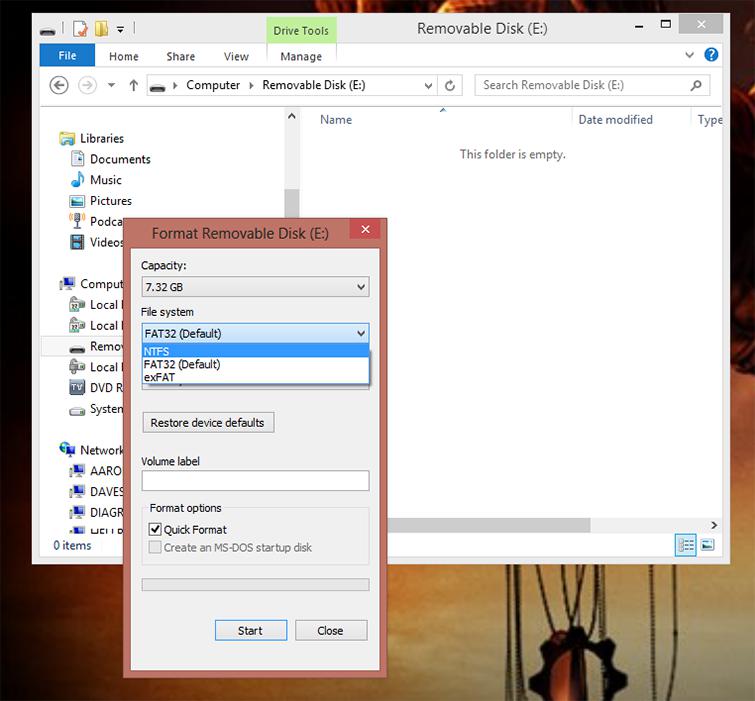Start formatting the disk
755x701 pixels.
click(x=251, y=630)
